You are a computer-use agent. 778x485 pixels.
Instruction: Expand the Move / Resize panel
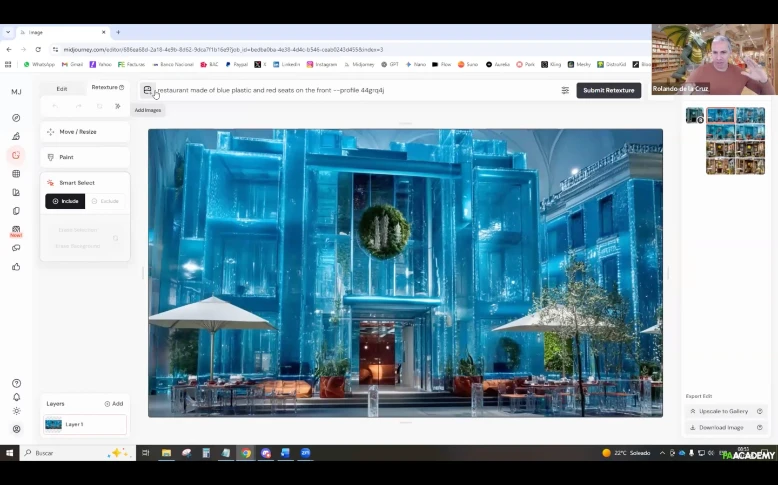point(85,132)
